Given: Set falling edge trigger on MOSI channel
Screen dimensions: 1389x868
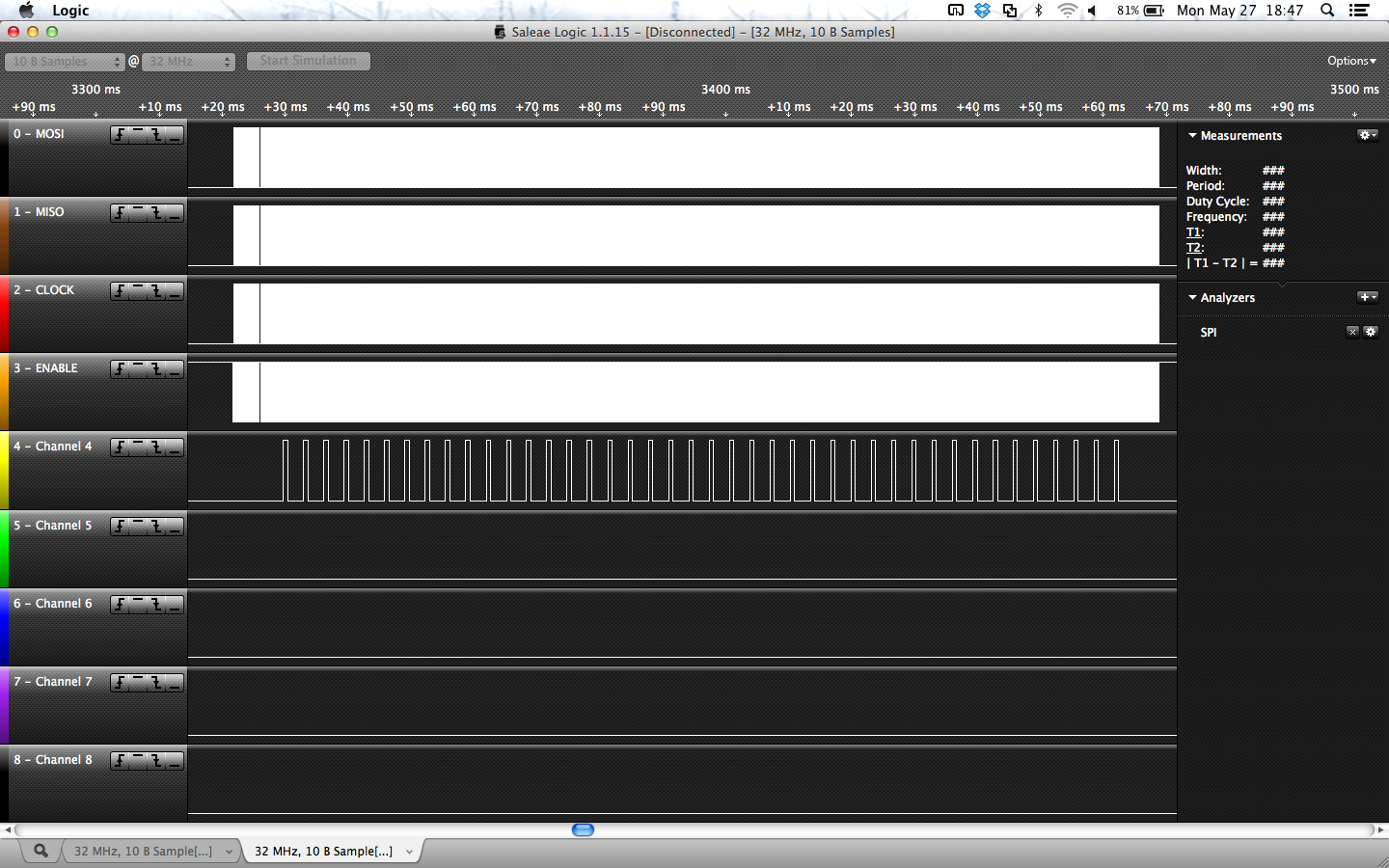Looking at the screenshot, I should 156,135.
